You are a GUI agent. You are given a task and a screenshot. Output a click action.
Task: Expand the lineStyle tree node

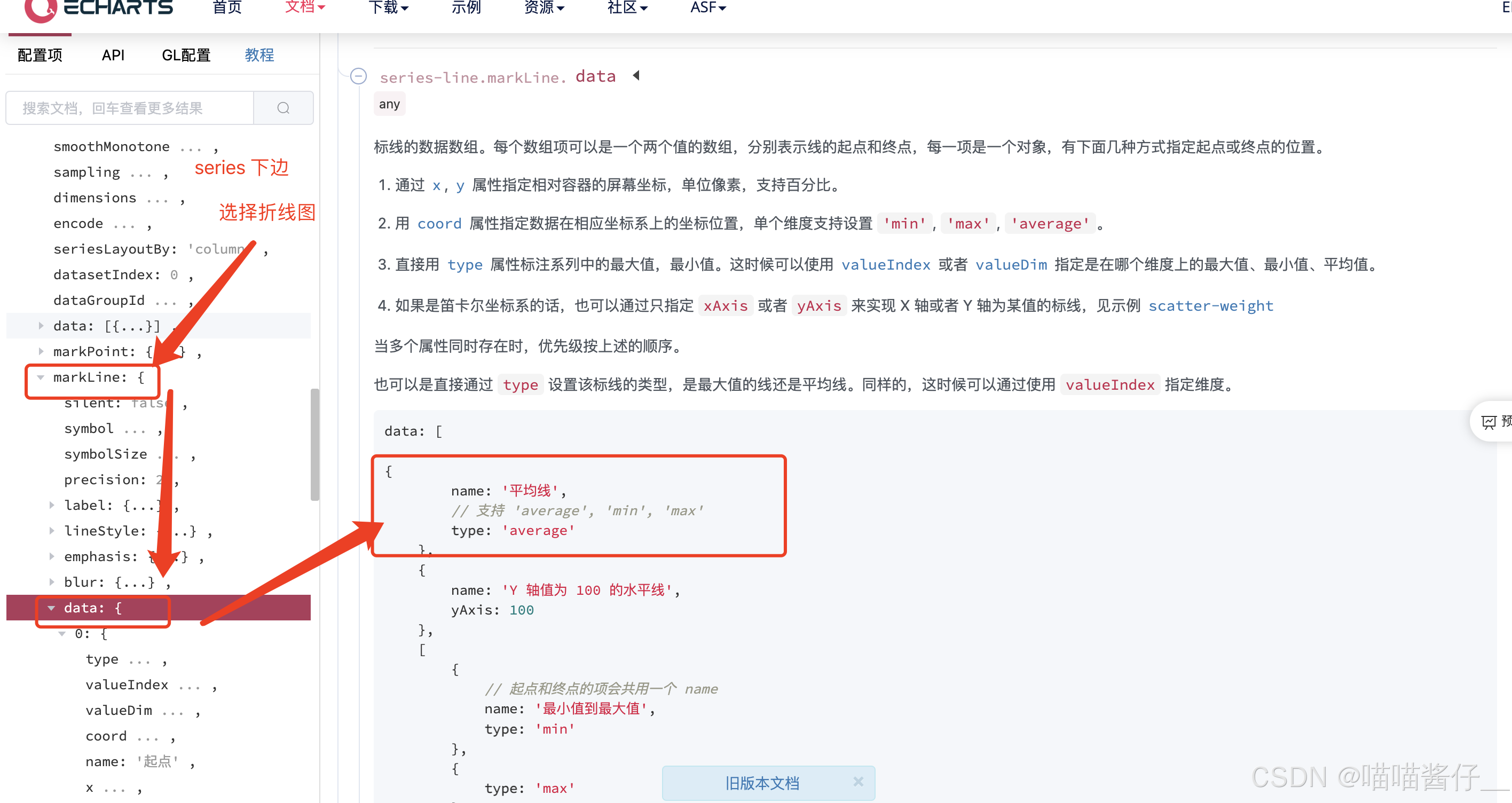tap(52, 531)
